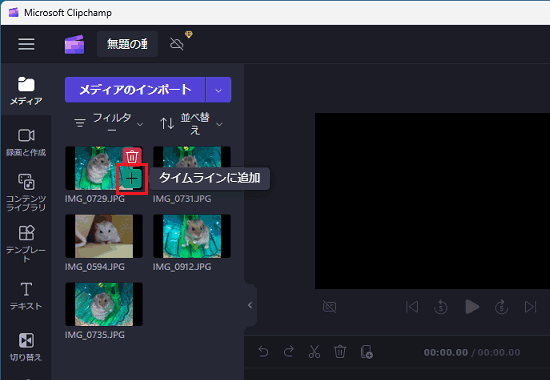Click the cloud sync off icon
This screenshot has height=380, width=550.
coord(176,44)
